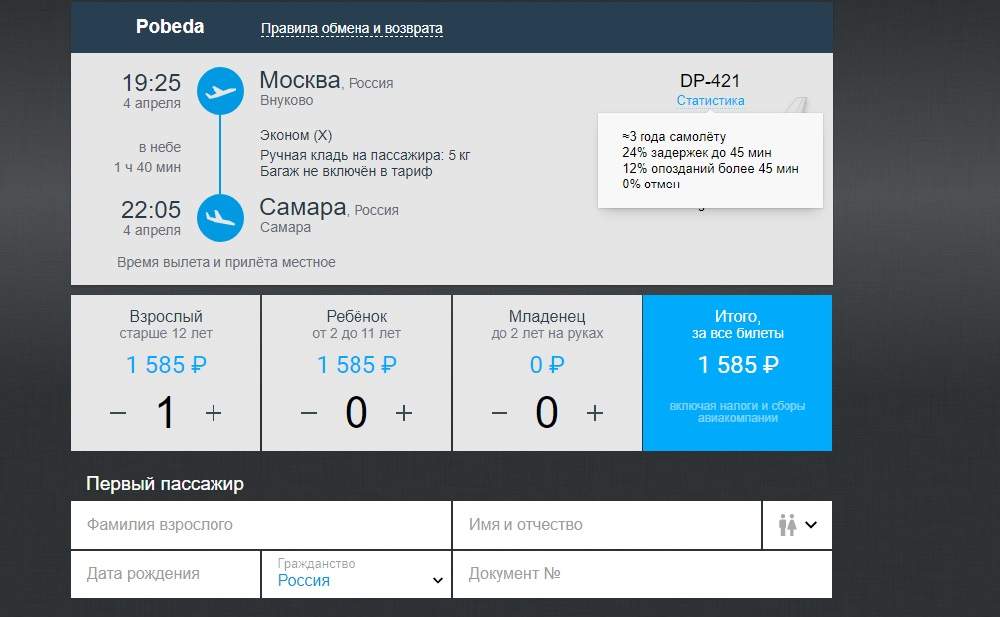
Task: Increase adult passenger count with plus
Action: click(x=213, y=413)
